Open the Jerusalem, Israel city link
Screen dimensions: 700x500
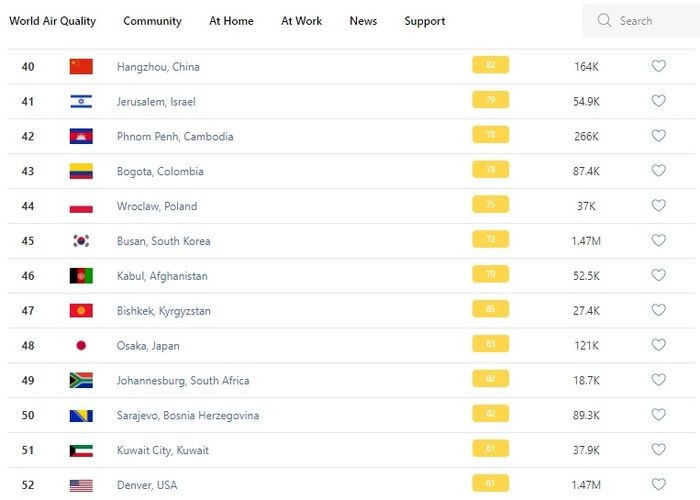pyautogui.click(x=158, y=102)
